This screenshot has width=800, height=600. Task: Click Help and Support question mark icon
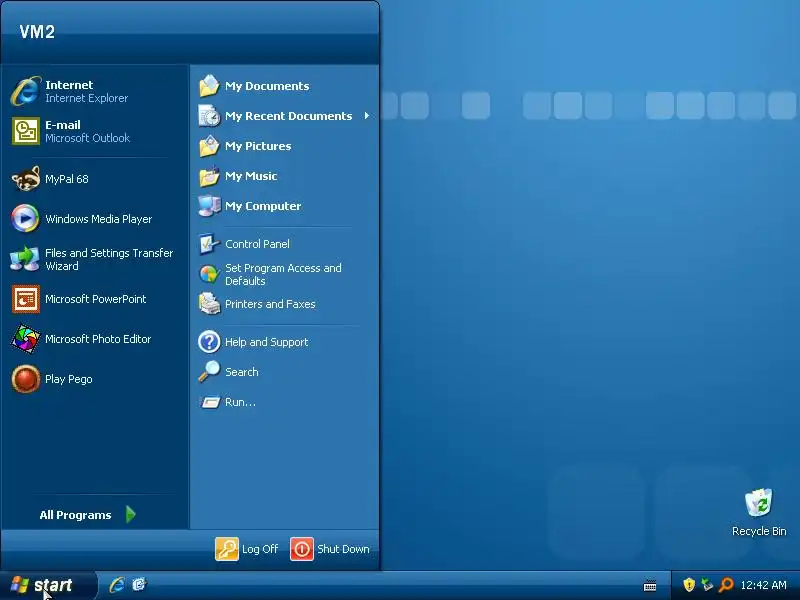pyautogui.click(x=209, y=342)
